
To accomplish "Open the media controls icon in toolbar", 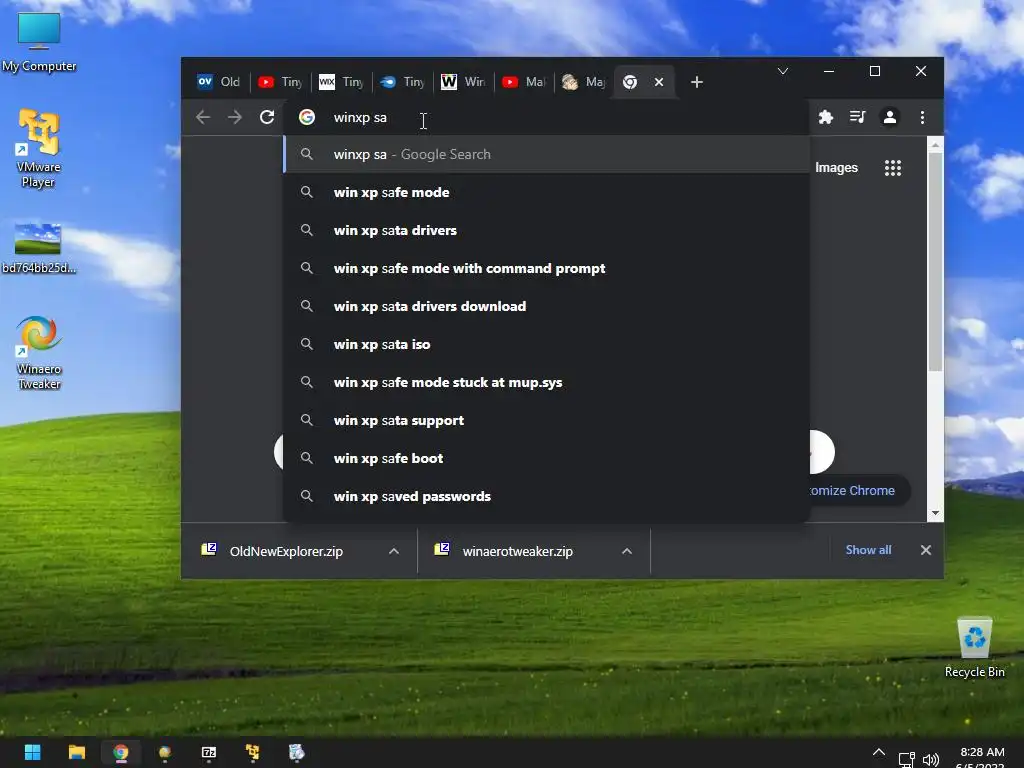I will (857, 117).
